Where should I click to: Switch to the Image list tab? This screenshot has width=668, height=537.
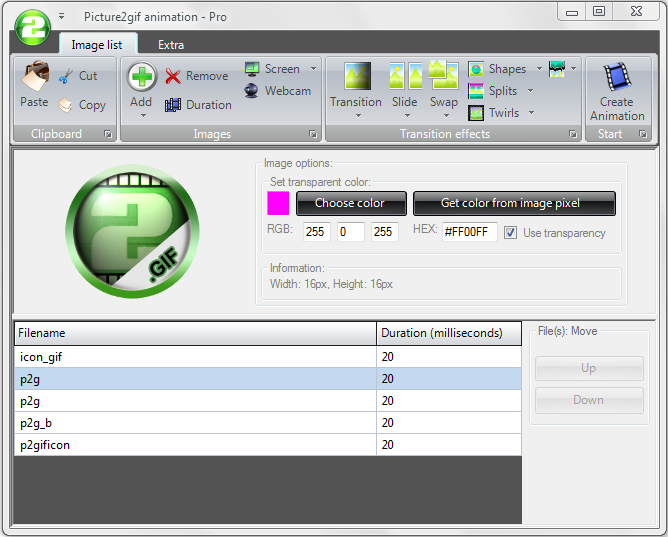pyautogui.click(x=97, y=44)
